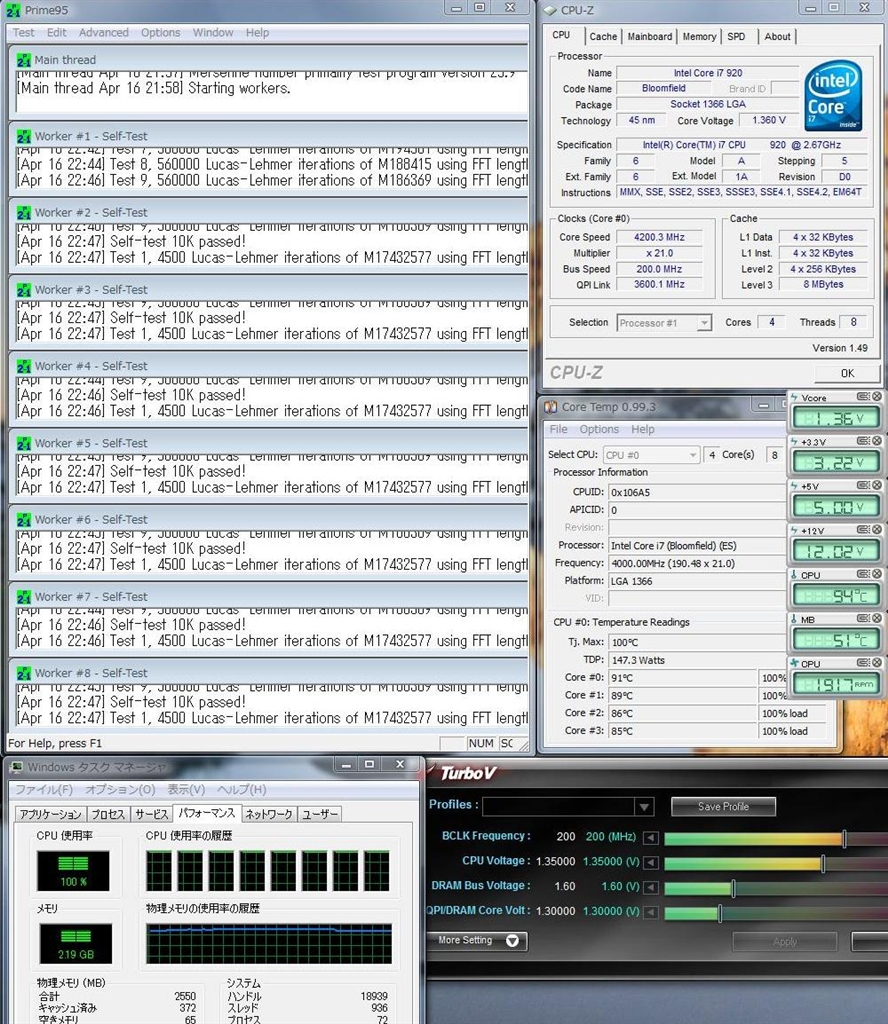Screen dimensions: 888x1024
Task: Open settings of the CPU temperature gadget
Action: pyautogui.click(x=863, y=574)
